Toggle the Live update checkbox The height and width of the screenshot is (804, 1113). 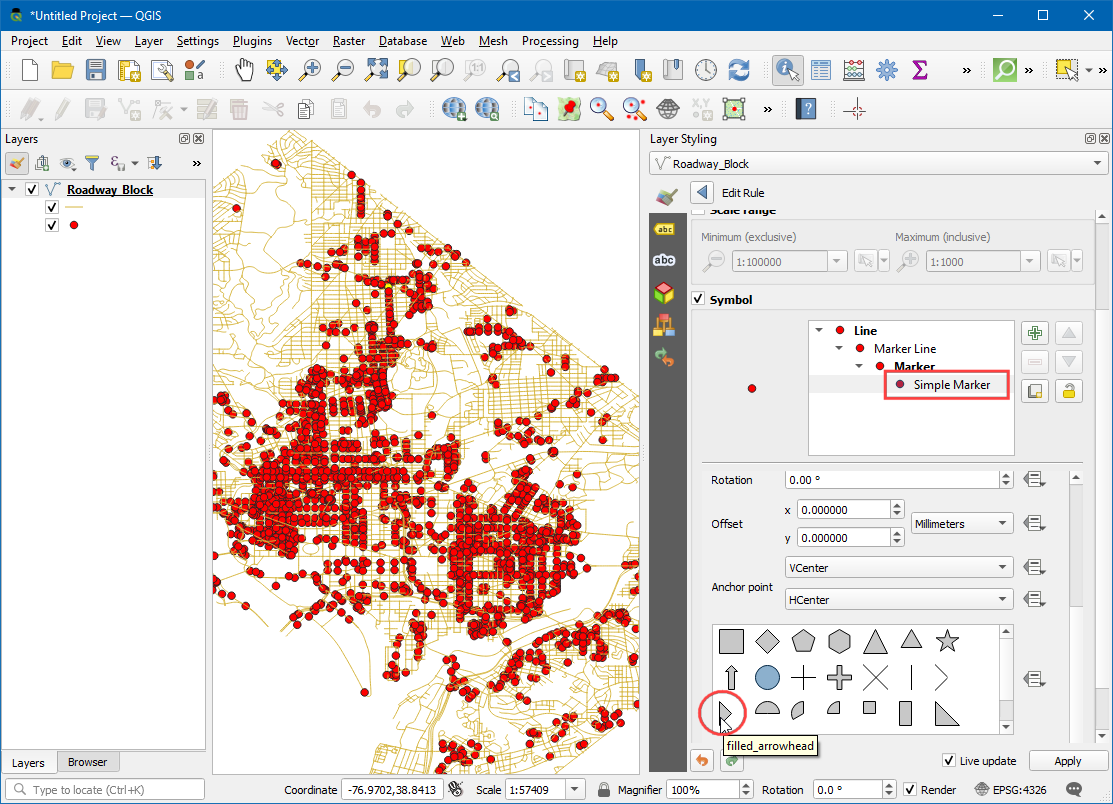pyautogui.click(x=950, y=761)
